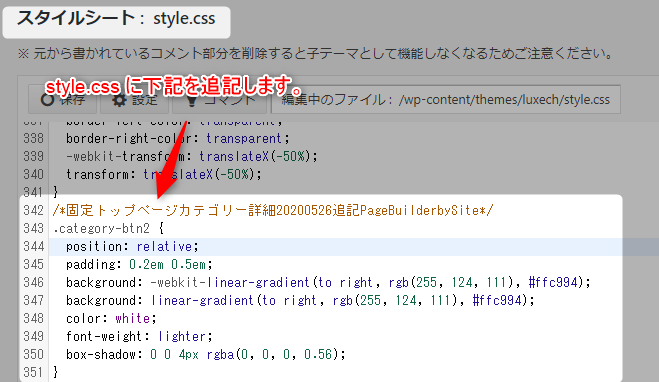The height and width of the screenshot is (382, 659).
Task: Click the -webkit-linear-gradient background line
Action: click(328, 282)
